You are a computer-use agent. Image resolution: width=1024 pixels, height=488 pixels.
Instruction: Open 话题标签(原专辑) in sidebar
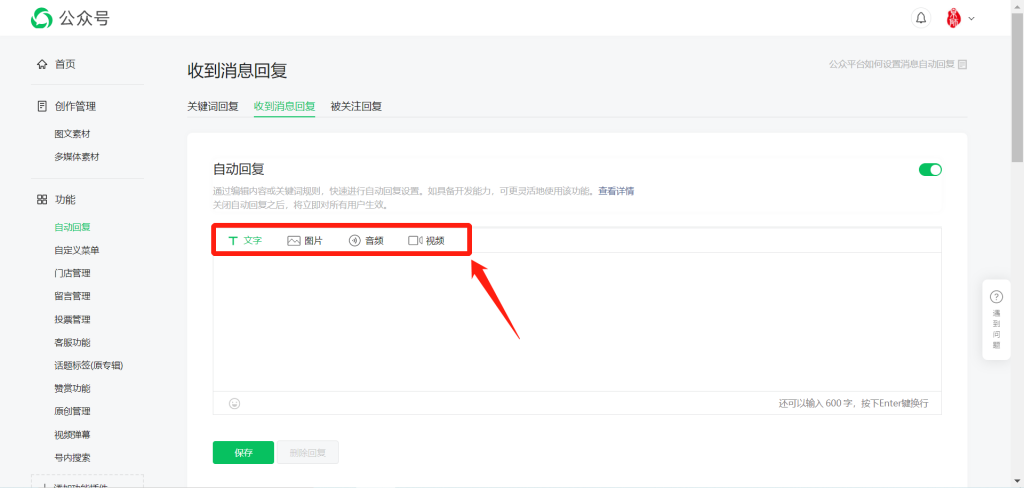pos(88,365)
